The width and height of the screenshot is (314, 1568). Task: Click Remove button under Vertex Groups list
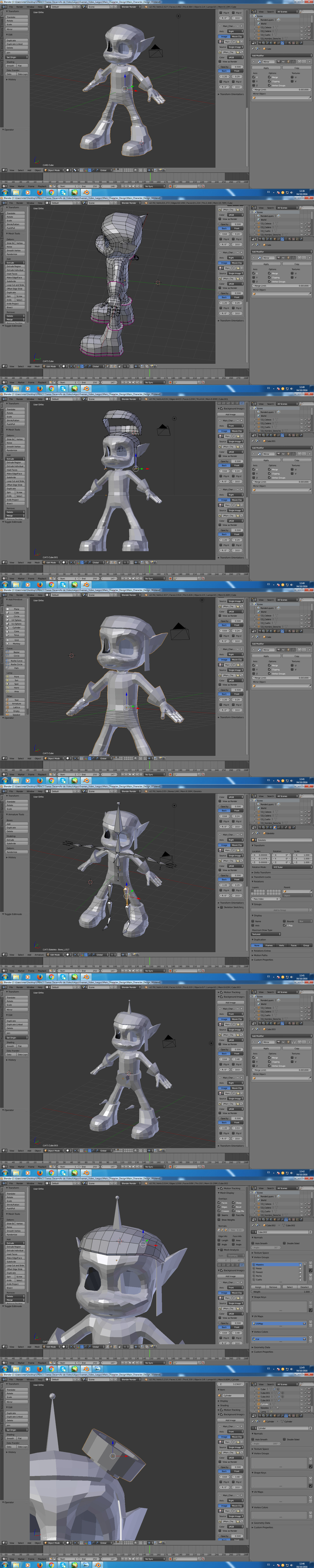[273, 1287]
